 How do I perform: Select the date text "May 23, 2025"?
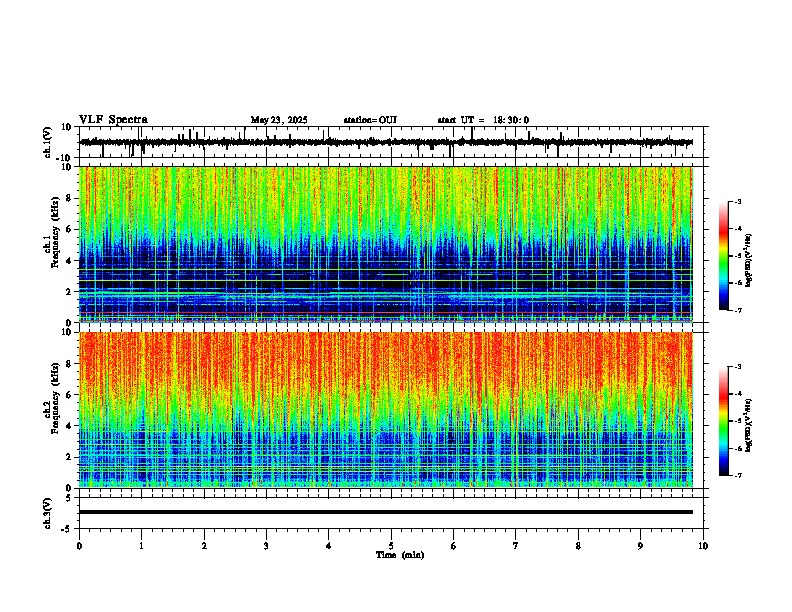click(x=279, y=120)
